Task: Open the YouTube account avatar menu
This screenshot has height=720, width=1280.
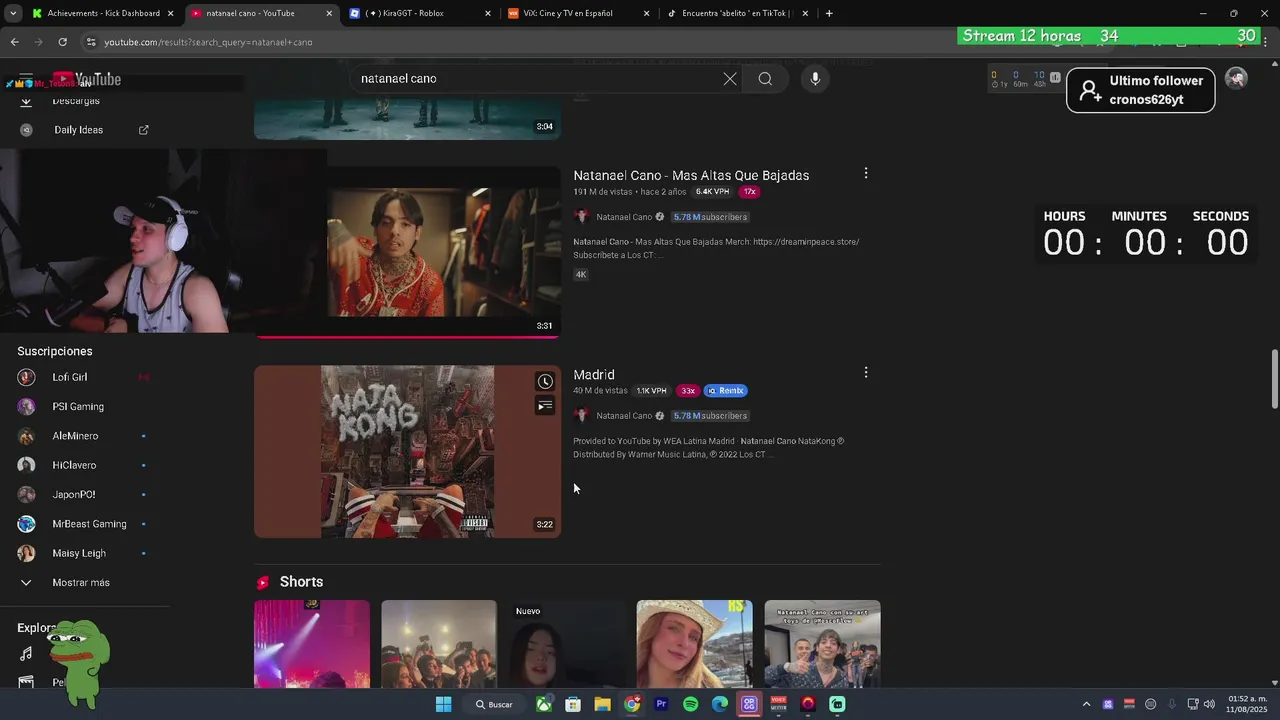Action: pyautogui.click(x=1236, y=79)
